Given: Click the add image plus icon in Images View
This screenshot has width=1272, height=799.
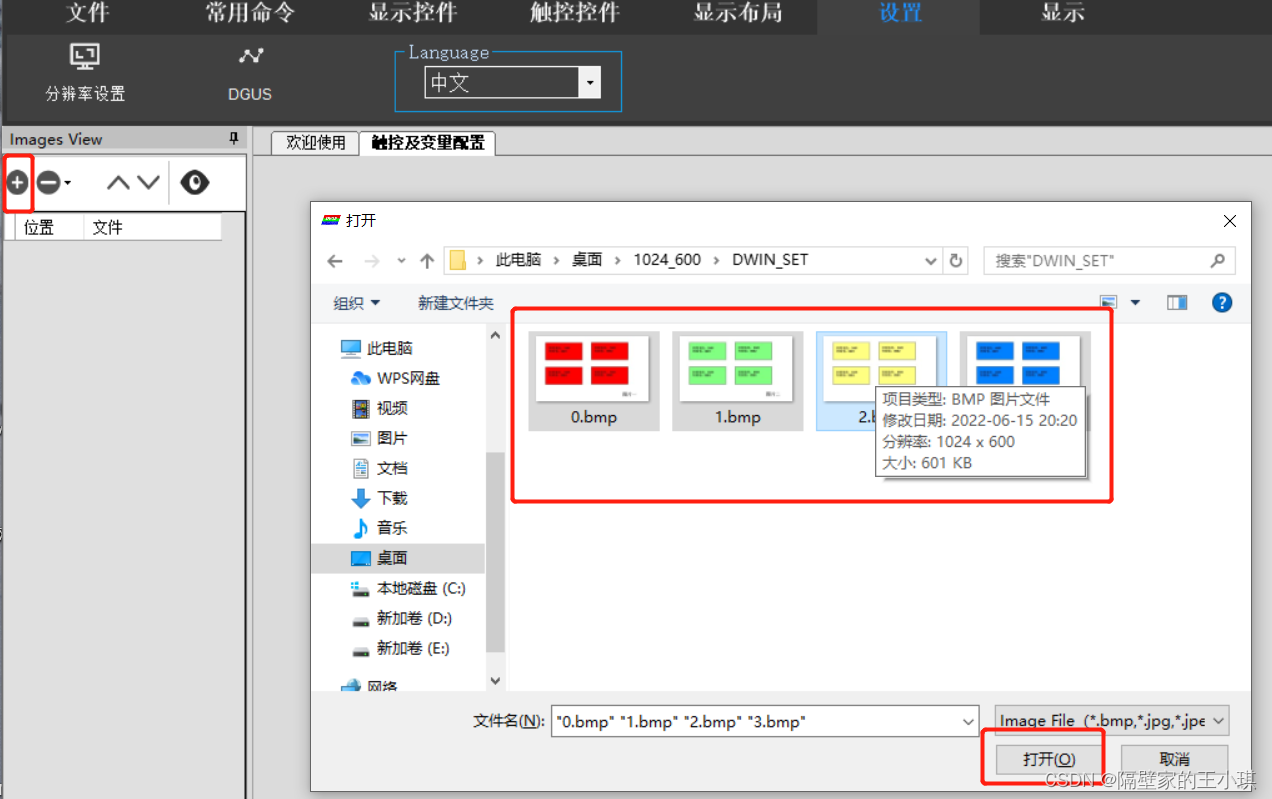Looking at the screenshot, I should point(17,182).
